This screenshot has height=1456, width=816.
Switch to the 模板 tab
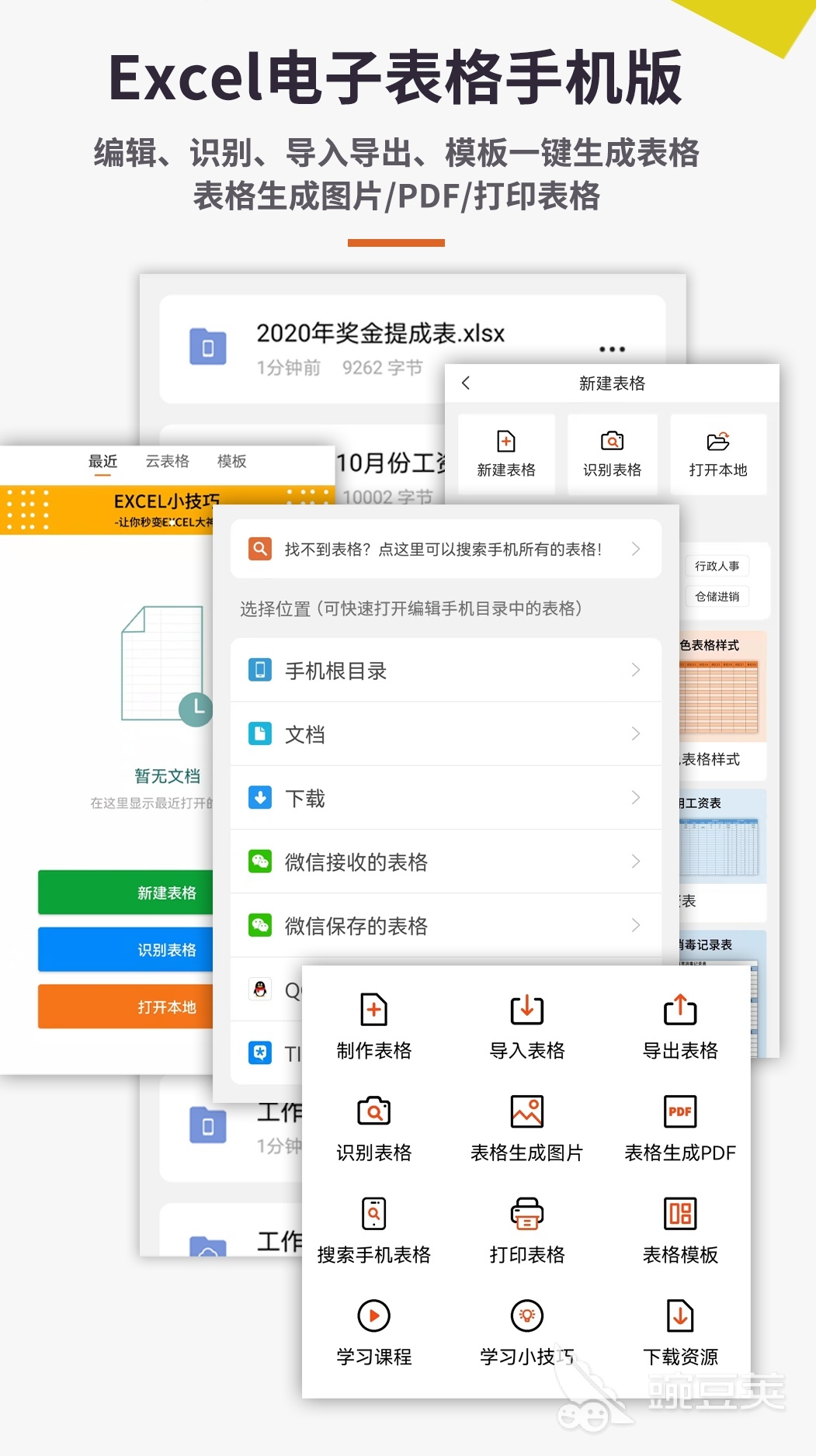[x=231, y=462]
